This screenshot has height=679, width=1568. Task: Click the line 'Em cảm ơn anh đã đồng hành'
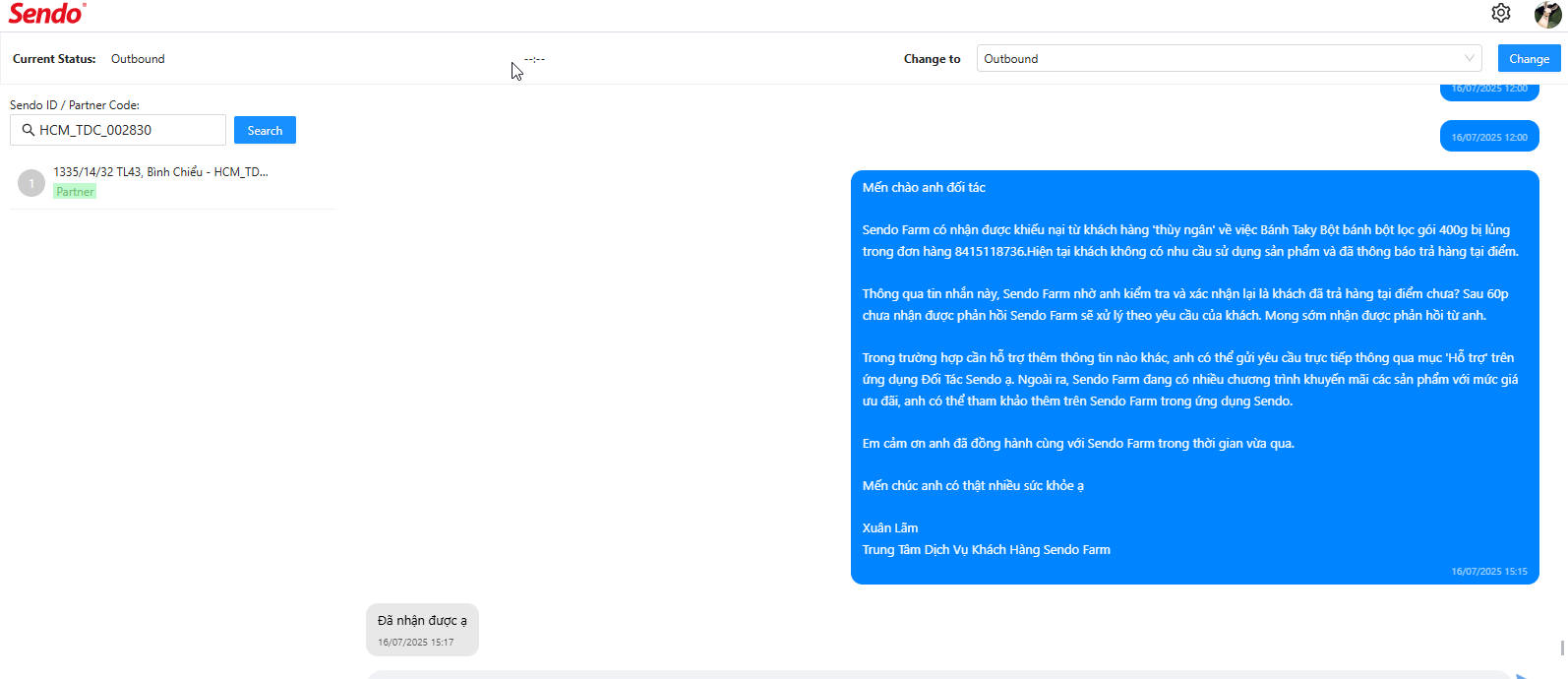tap(1078, 443)
